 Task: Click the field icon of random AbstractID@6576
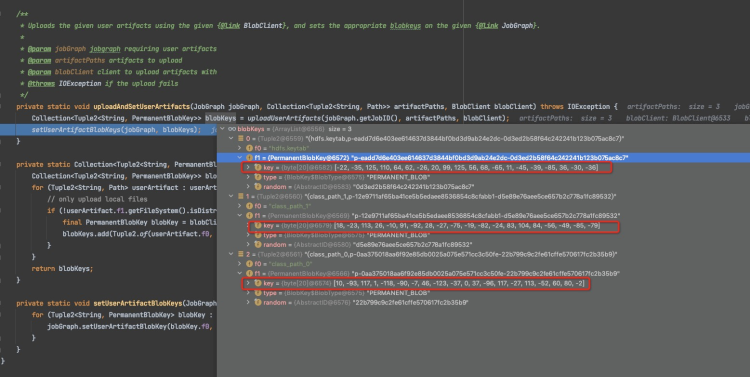pyautogui.click(x=258, y=302)
